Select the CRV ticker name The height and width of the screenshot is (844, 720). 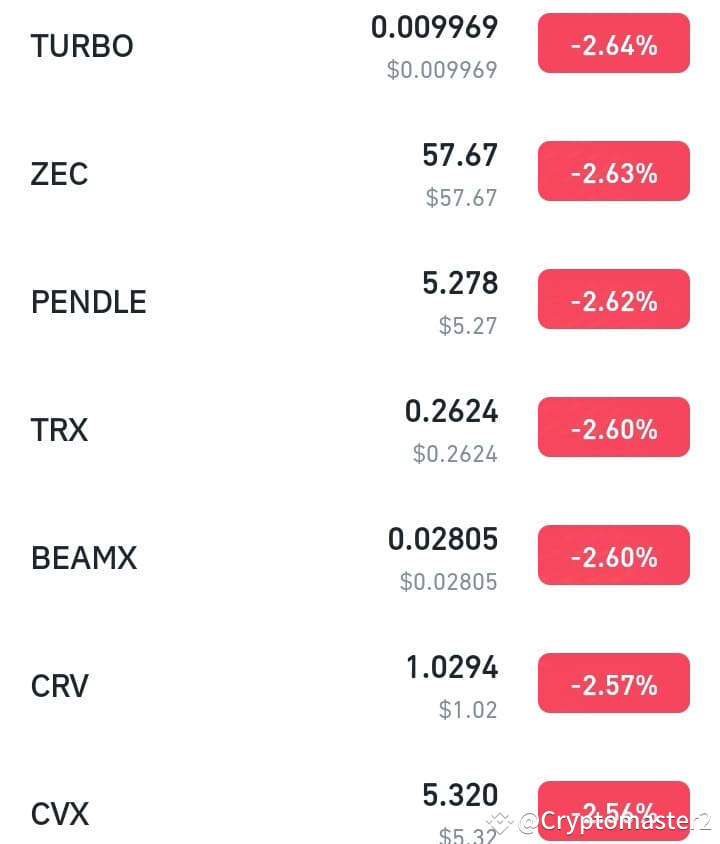tap(60, 686)
